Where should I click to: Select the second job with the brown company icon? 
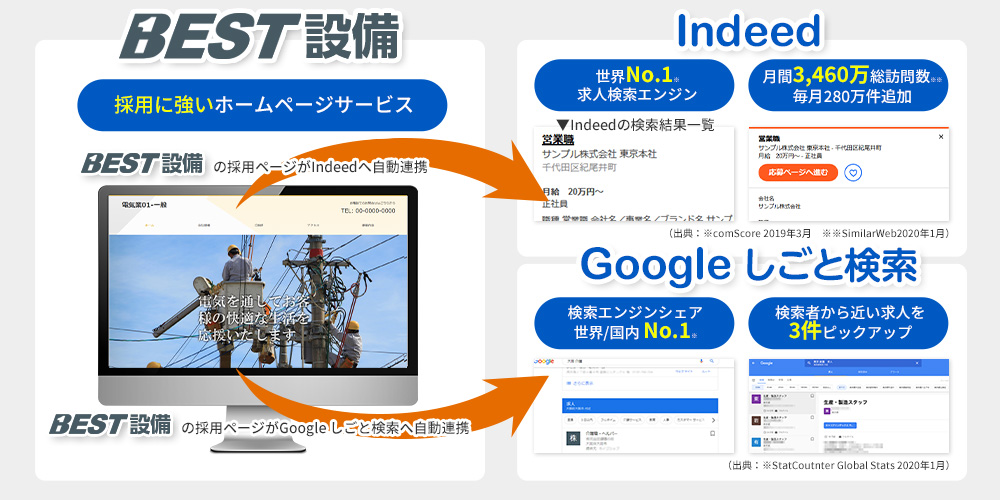coord(783,425)
